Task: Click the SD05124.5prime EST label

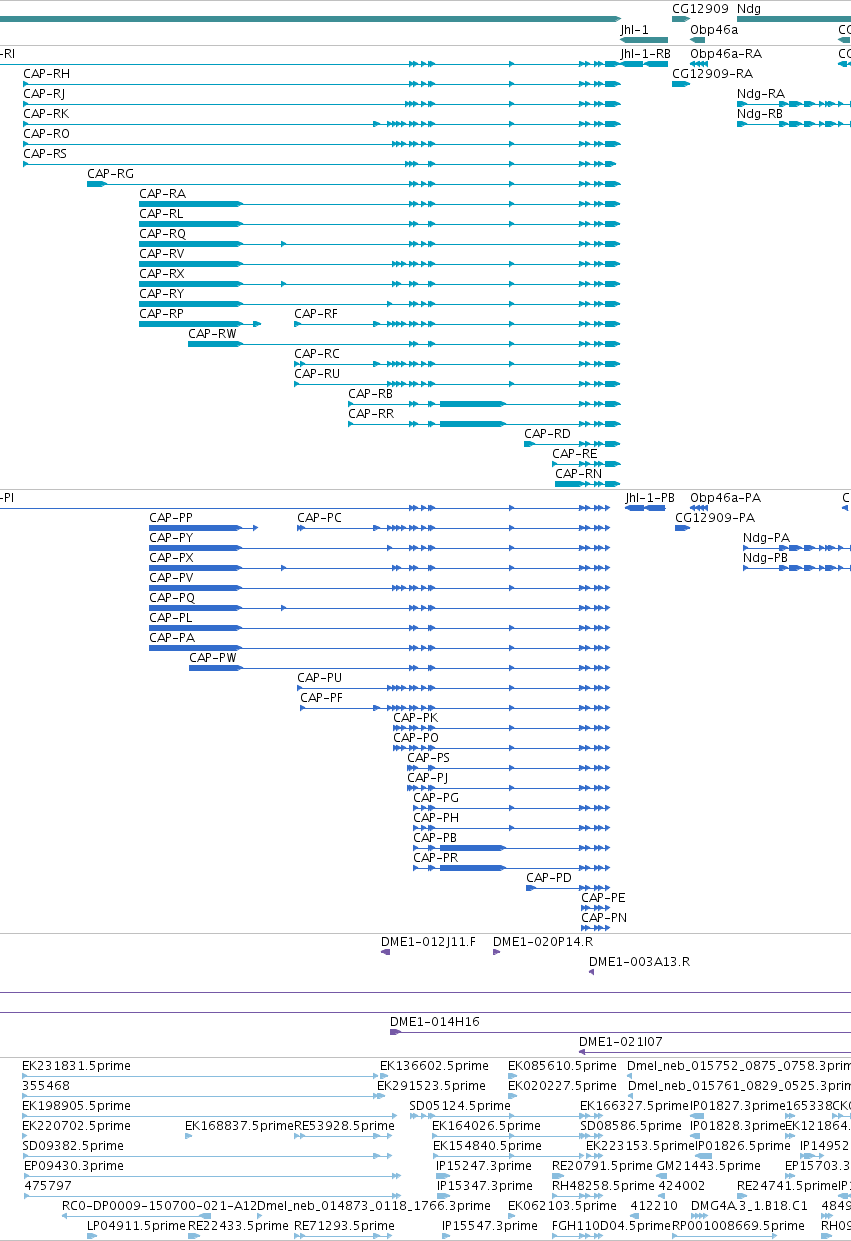Action: 461,1106
